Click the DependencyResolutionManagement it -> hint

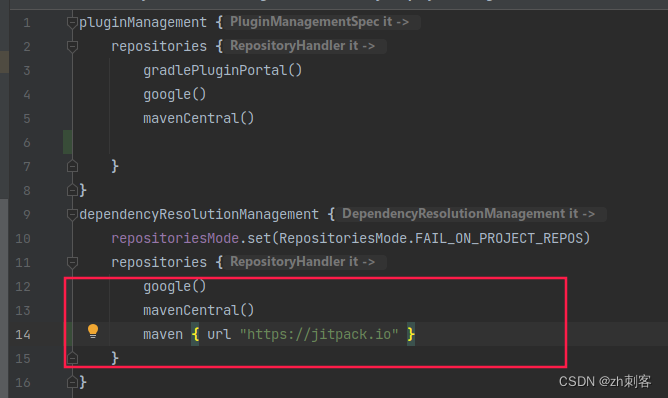coord(468,214)
